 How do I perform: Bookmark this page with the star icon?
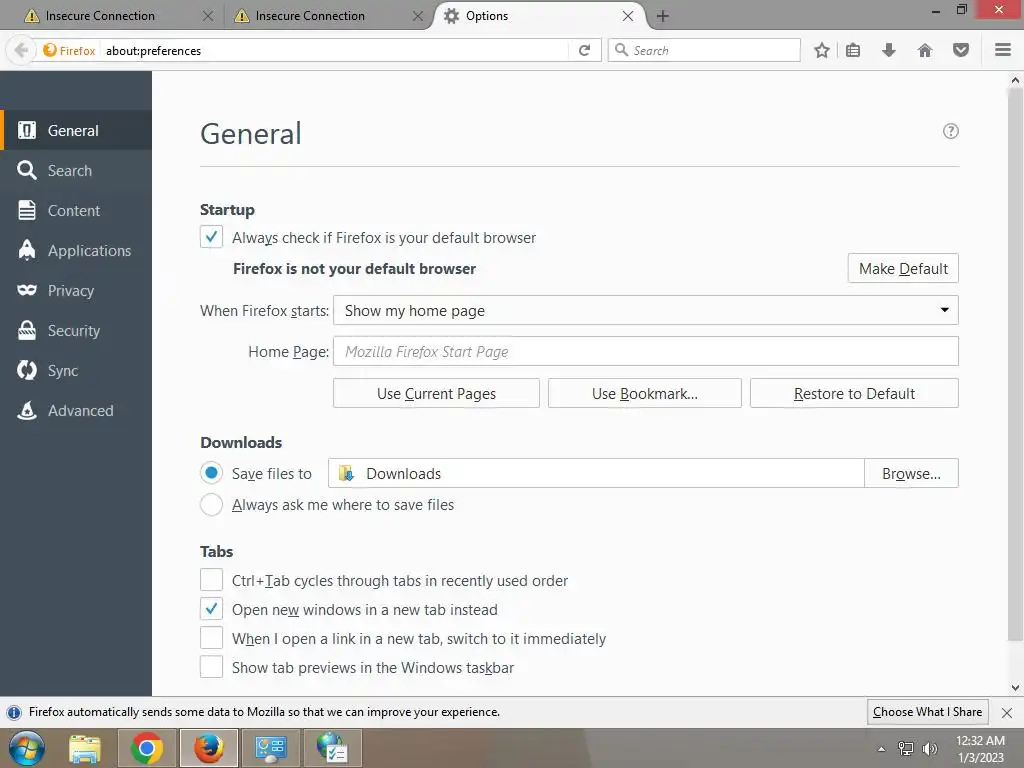point(822,50)
